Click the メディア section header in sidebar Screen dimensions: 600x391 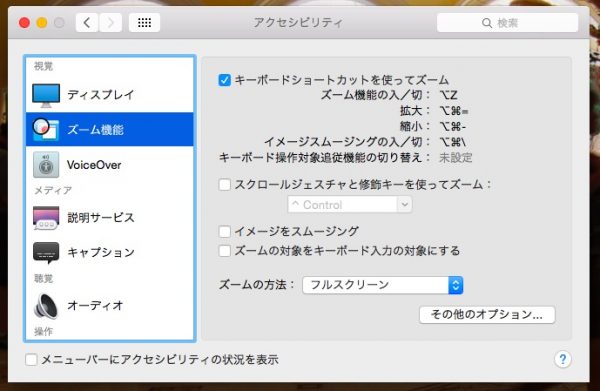(53, 191)
